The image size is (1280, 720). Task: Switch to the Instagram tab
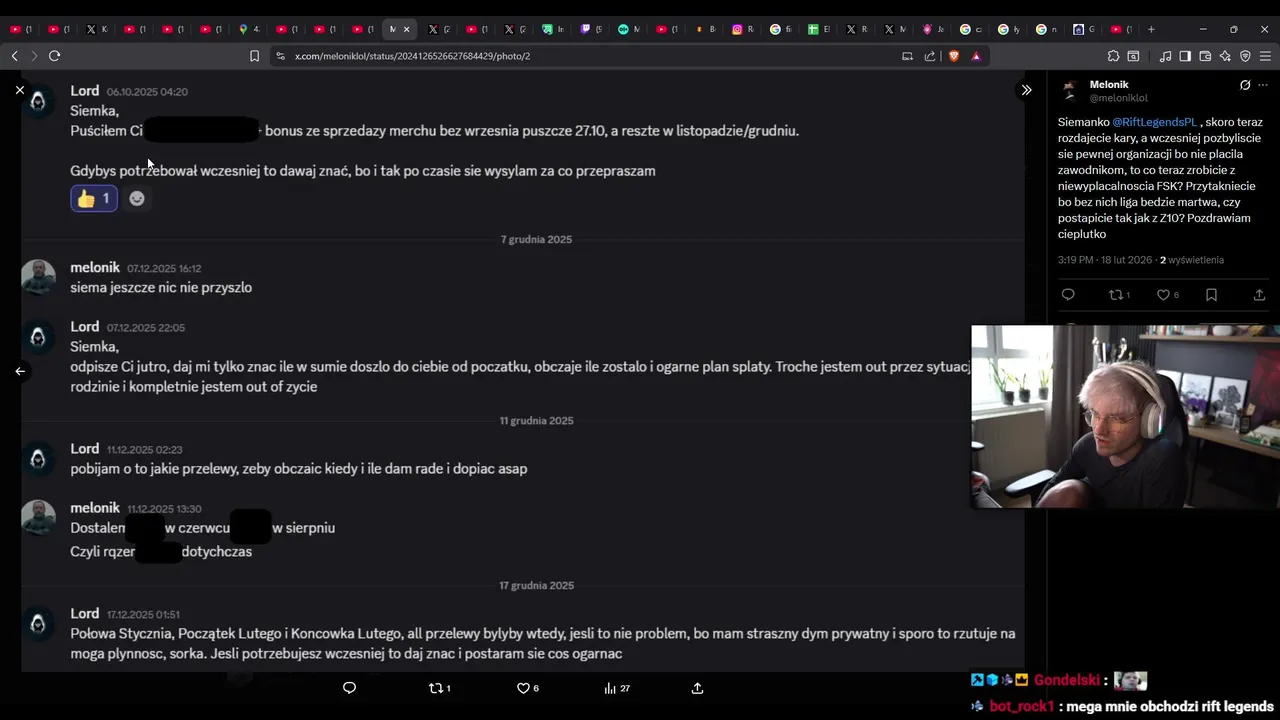pos(743,29)
